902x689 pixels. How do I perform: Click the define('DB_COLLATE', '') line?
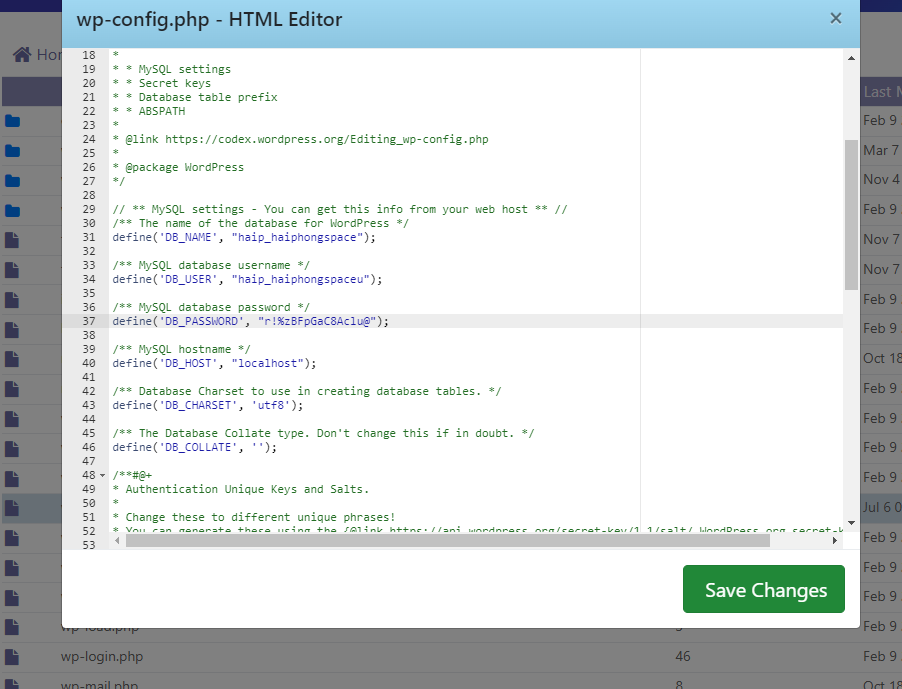(194, 447)
